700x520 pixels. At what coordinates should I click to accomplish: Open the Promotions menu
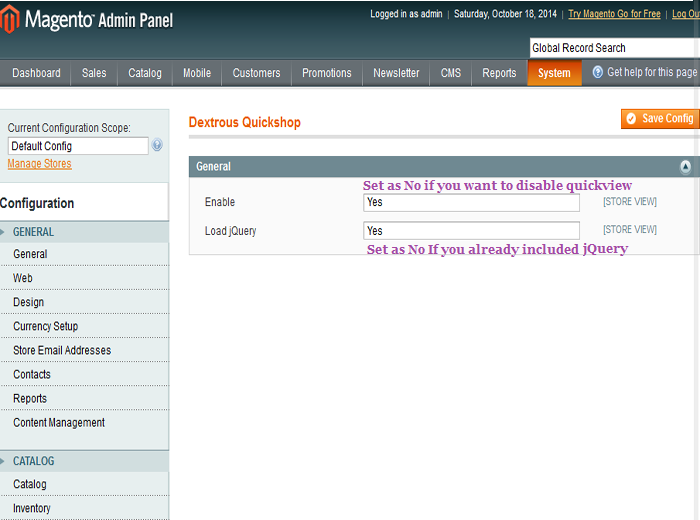327,73
